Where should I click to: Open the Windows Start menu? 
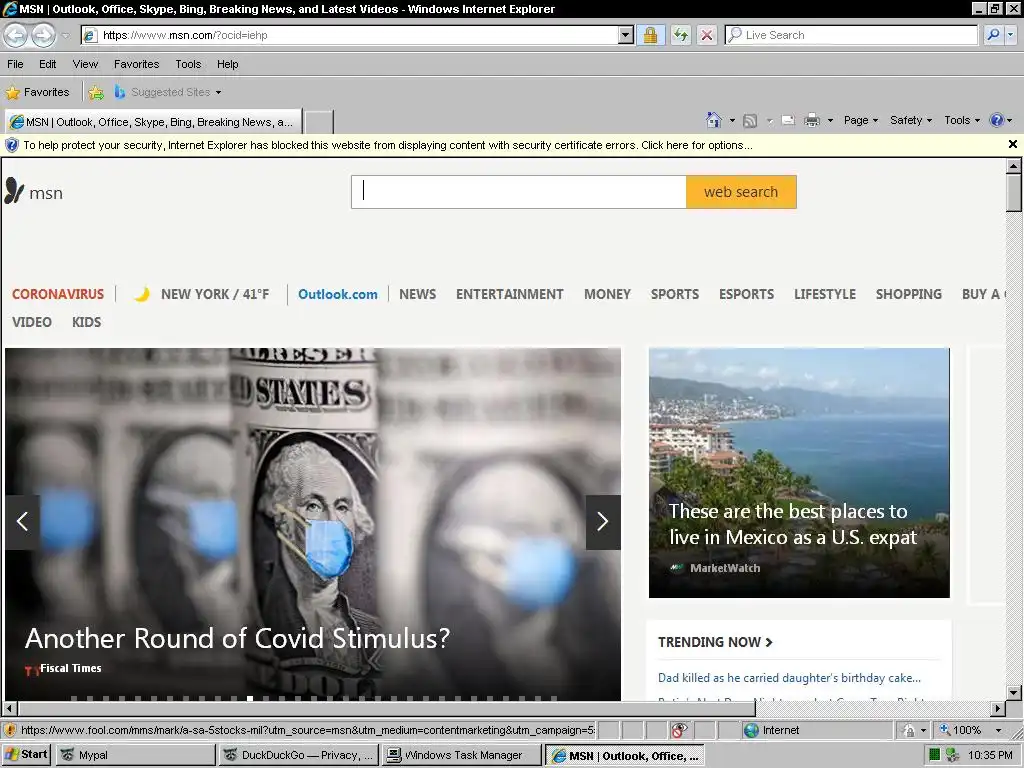pyautogui.click(x=26, y=755)
